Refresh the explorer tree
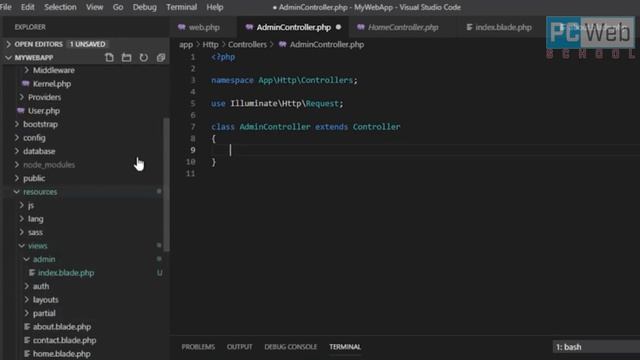The height and width of the screenshot is (360, 640). point(144,58)
